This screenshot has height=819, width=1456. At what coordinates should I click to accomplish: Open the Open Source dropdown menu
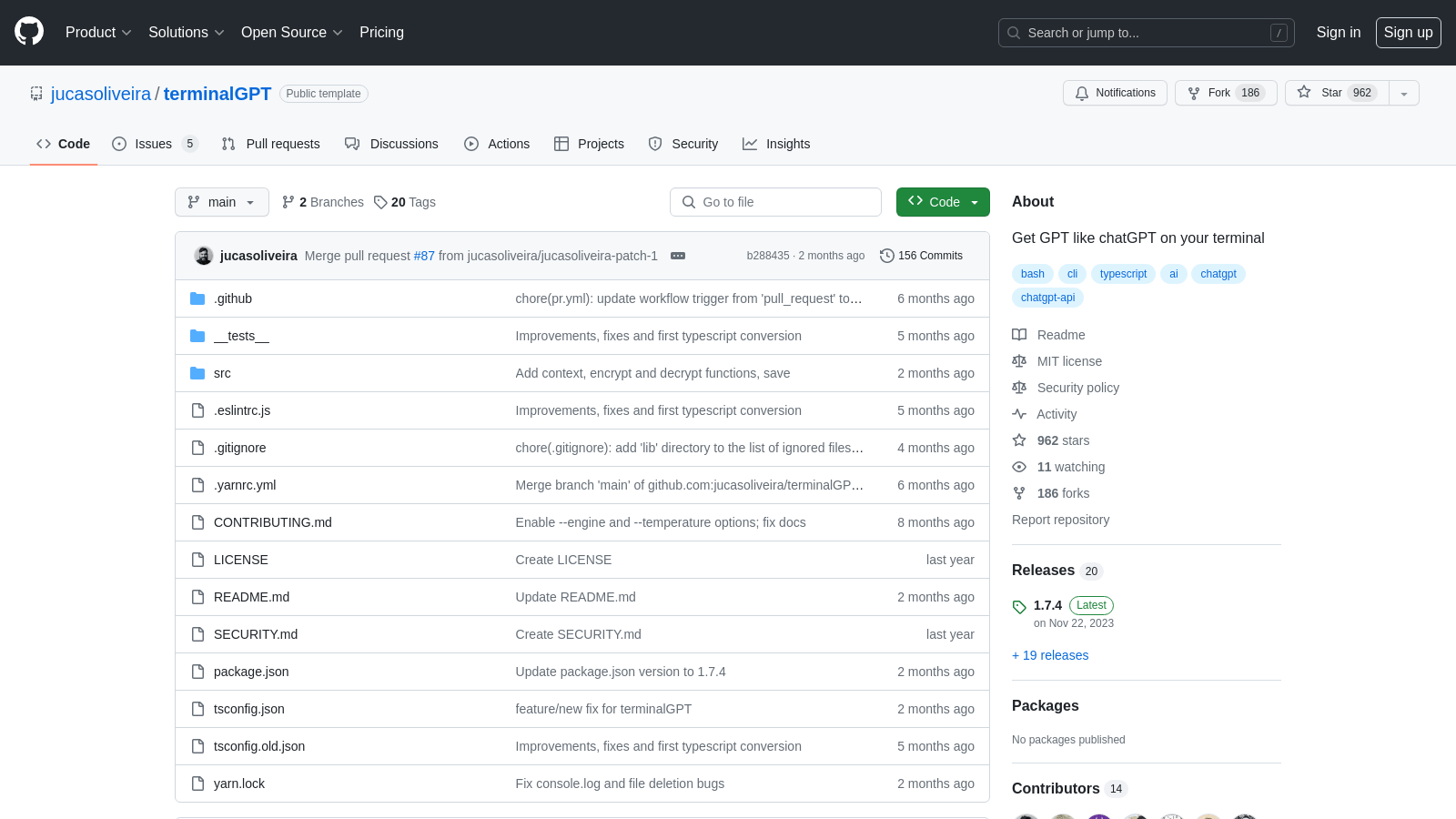291,33
